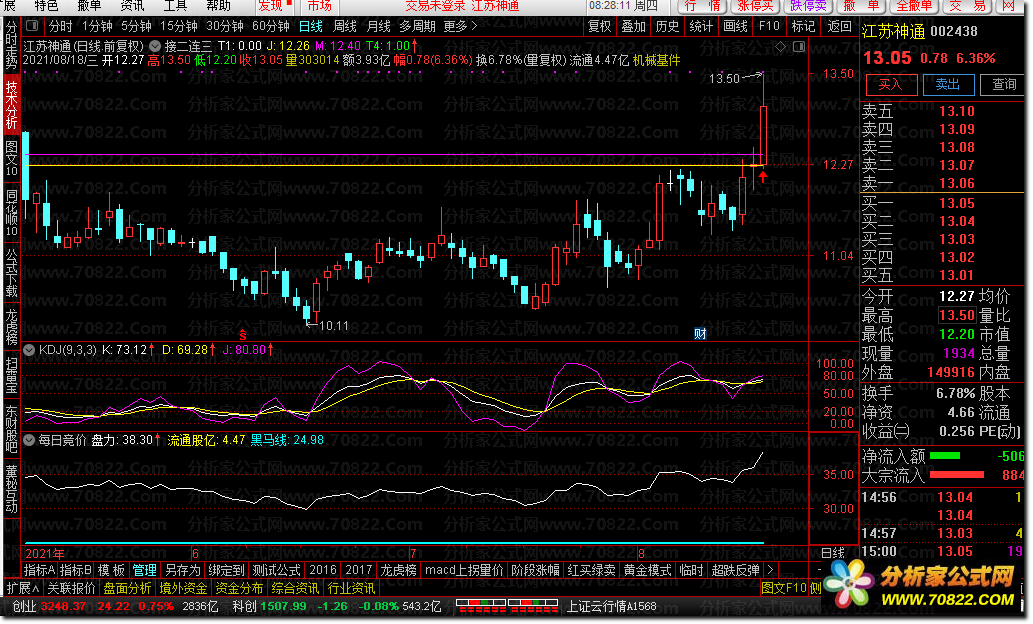
Task: Select 公式下载 in left sidebar
Action: (x=11, y=273)
